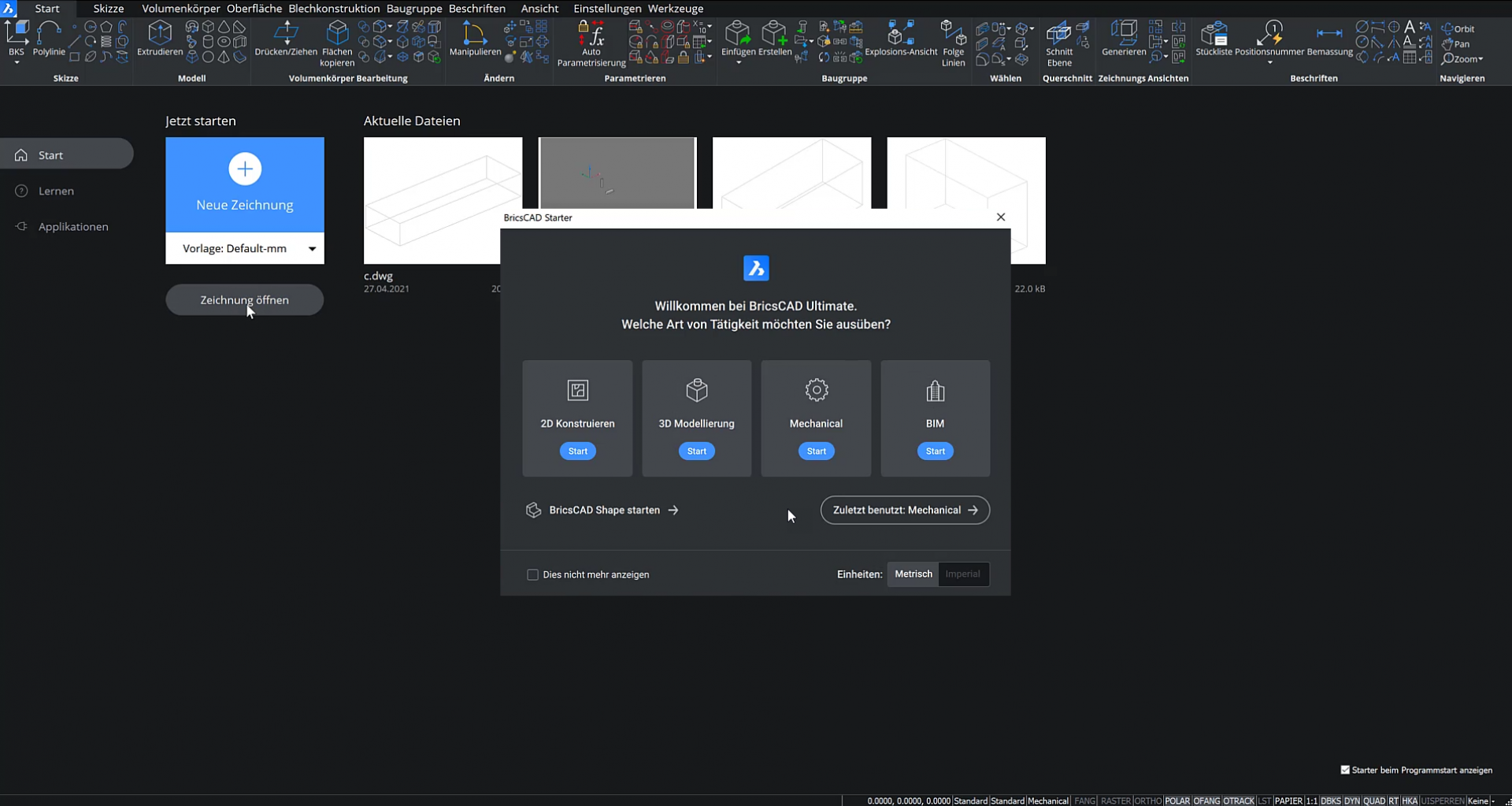Select the BKS coordinate system tool
1512x806 pixels.
17,39
